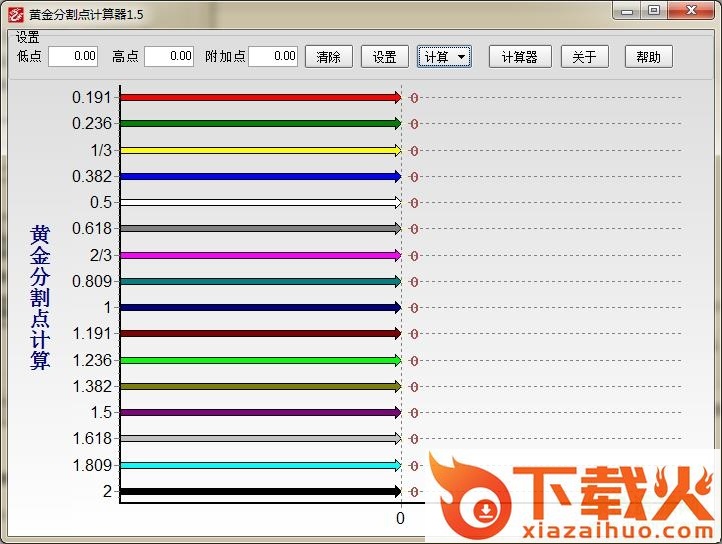The height and width of the screenshot is (544, 722).
Task: Click the olive 1.382 ratio bar
Action: [261, 386]
